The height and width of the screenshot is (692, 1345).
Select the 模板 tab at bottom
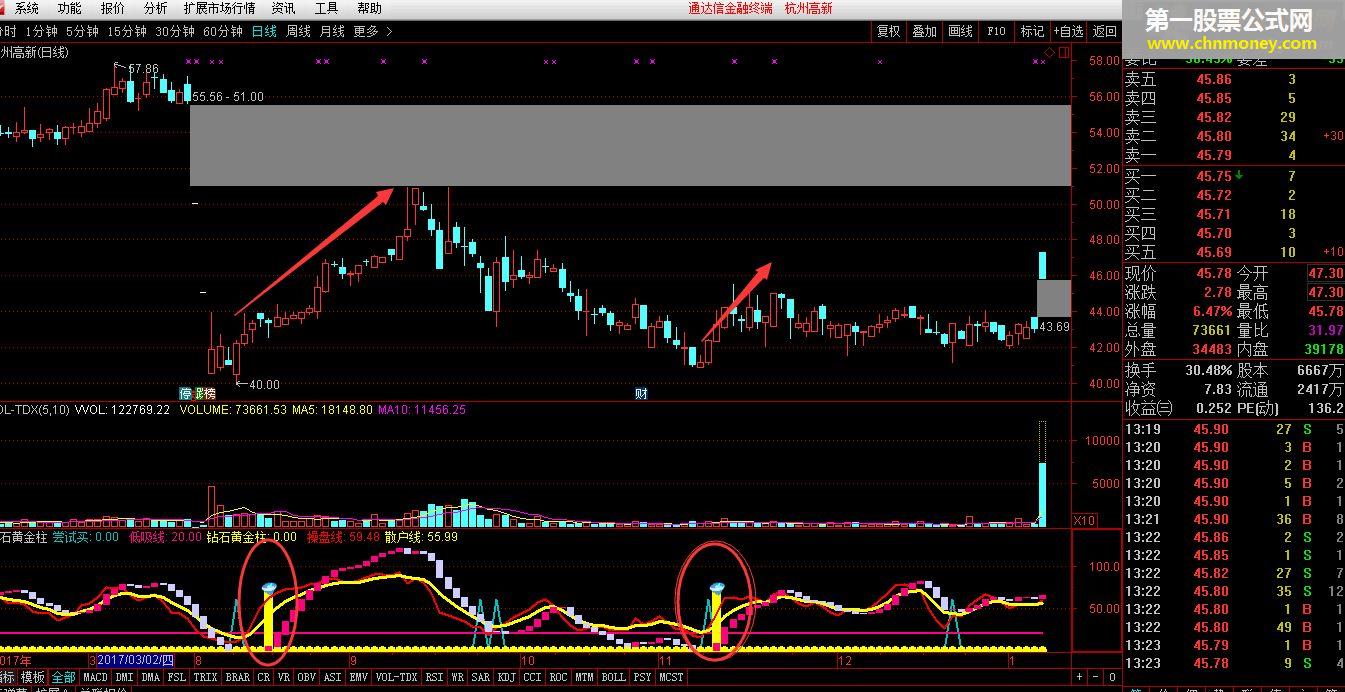[x=33, y=677]
